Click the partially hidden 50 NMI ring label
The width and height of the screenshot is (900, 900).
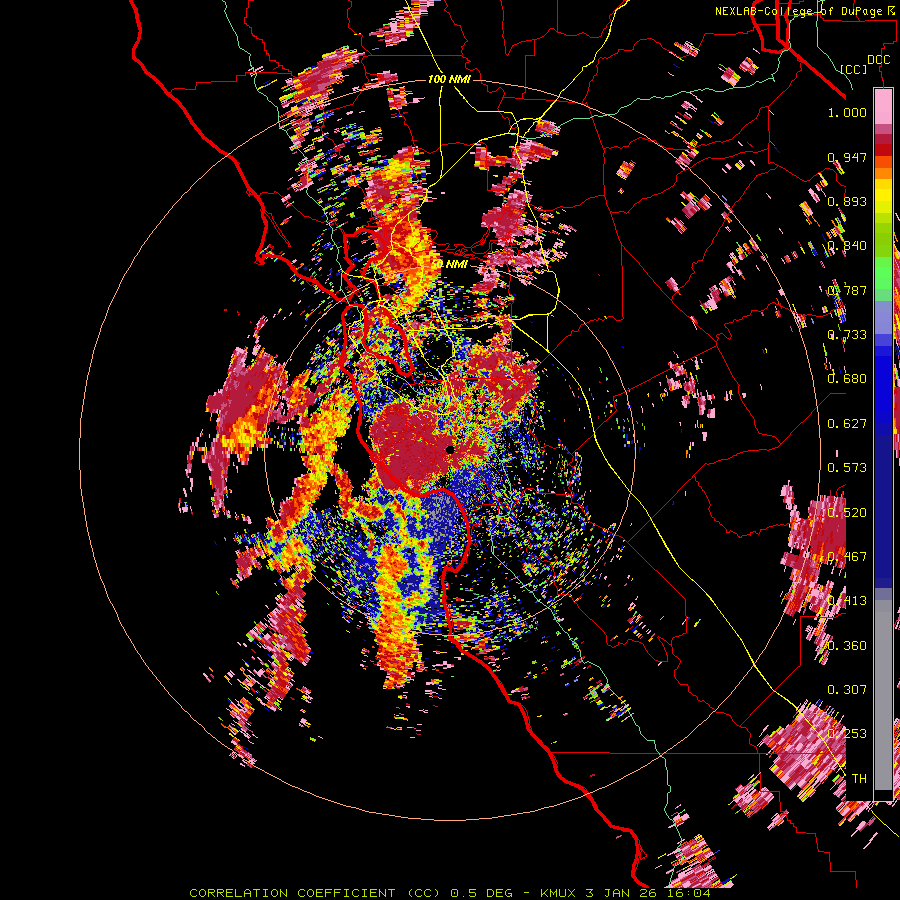pyautogui.click(x=452, y=264)
